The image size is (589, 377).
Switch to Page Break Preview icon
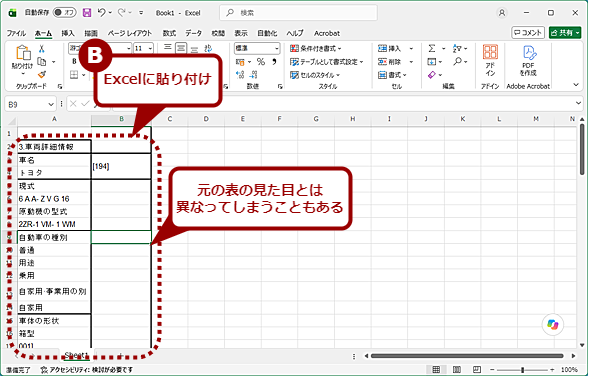[x=477, y=370]
